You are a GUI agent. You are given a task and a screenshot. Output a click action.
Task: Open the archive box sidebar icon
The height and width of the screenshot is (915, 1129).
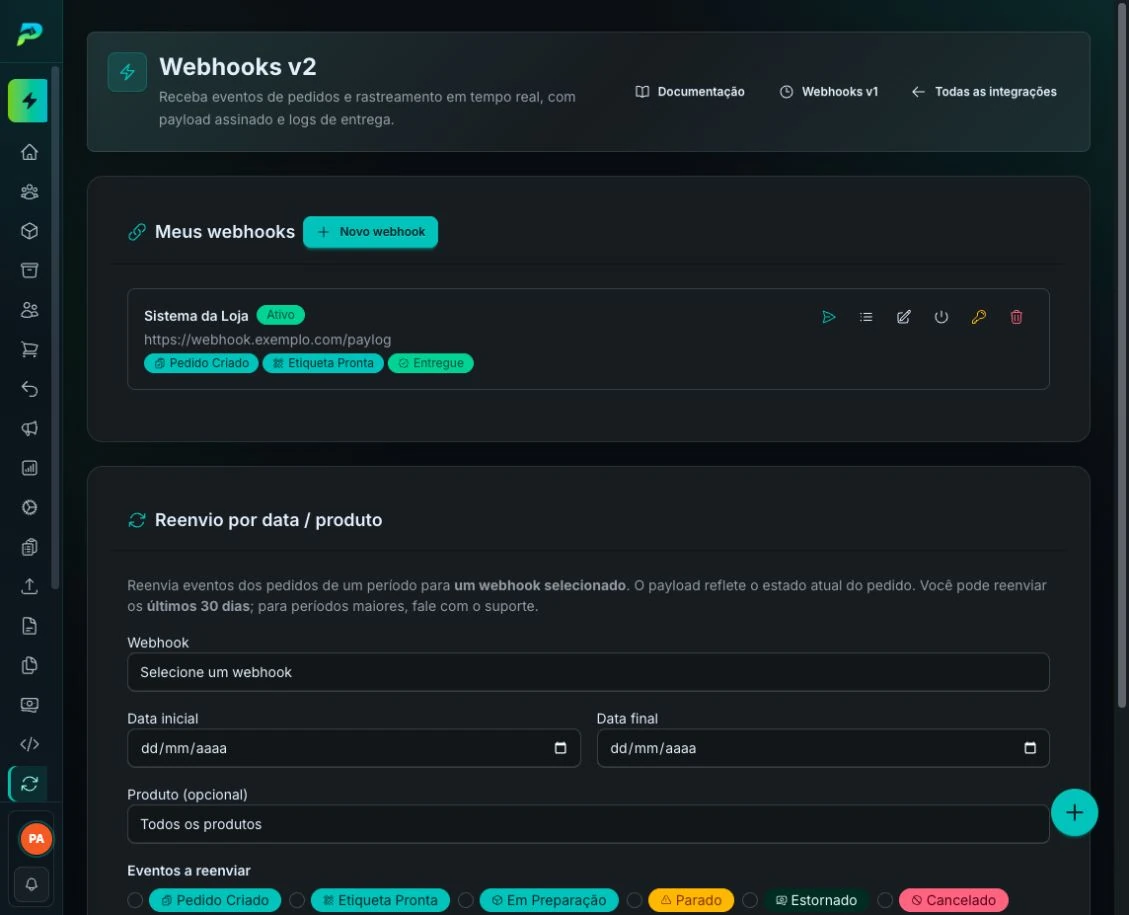pos(30,270)
